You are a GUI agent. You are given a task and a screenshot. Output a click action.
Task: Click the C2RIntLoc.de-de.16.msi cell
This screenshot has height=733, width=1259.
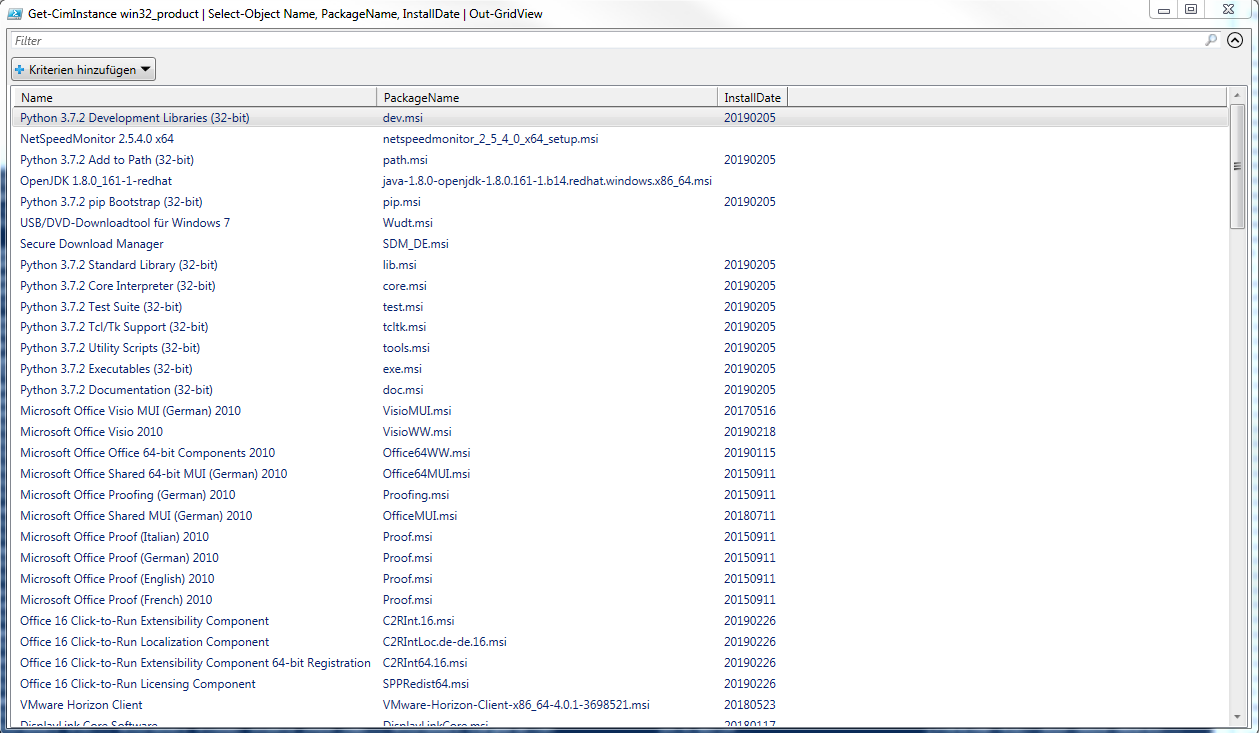tap(445, 642)
